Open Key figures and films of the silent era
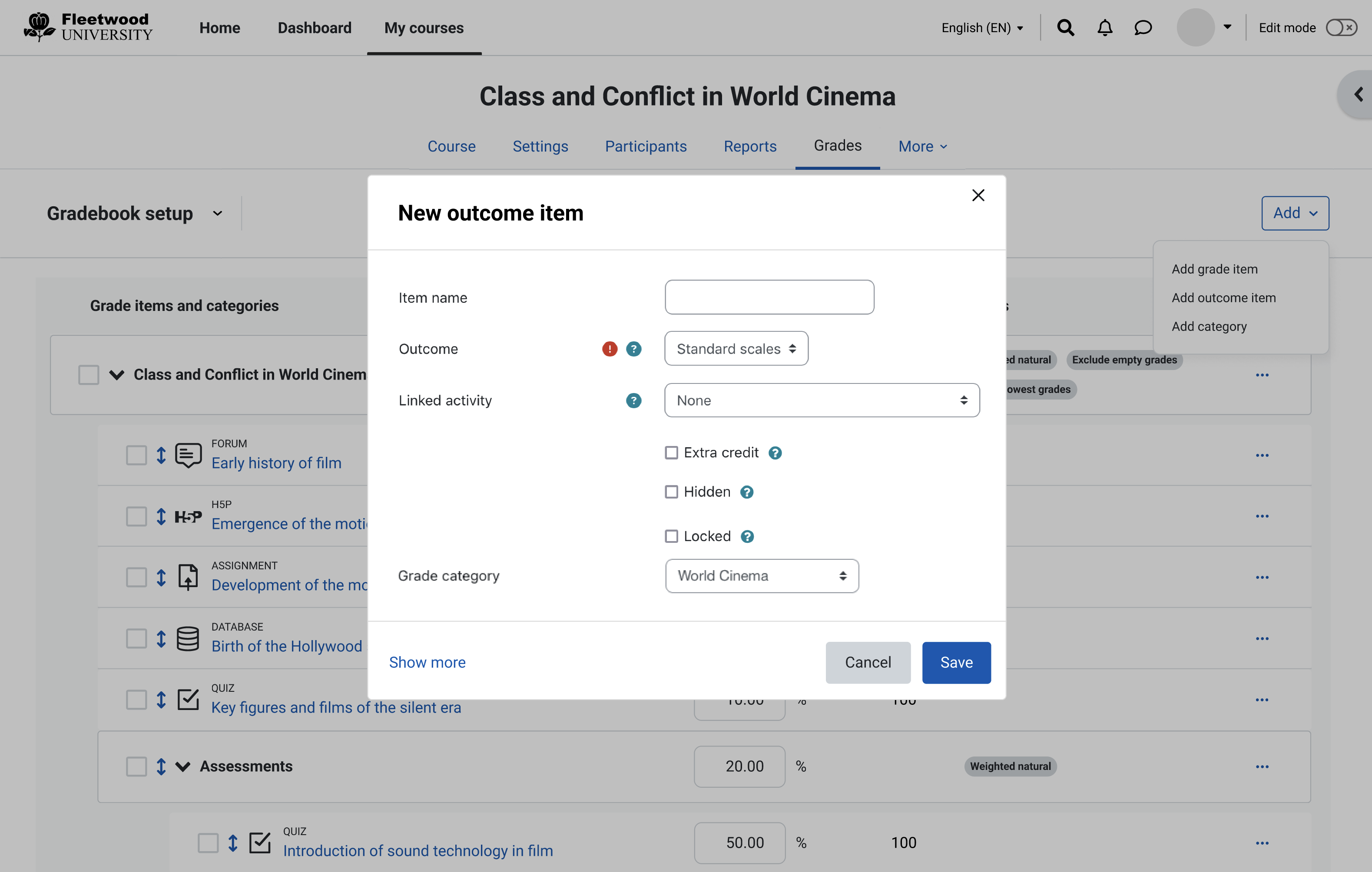This screenshot has height=872, width=1372. click(x=336, y=707)
